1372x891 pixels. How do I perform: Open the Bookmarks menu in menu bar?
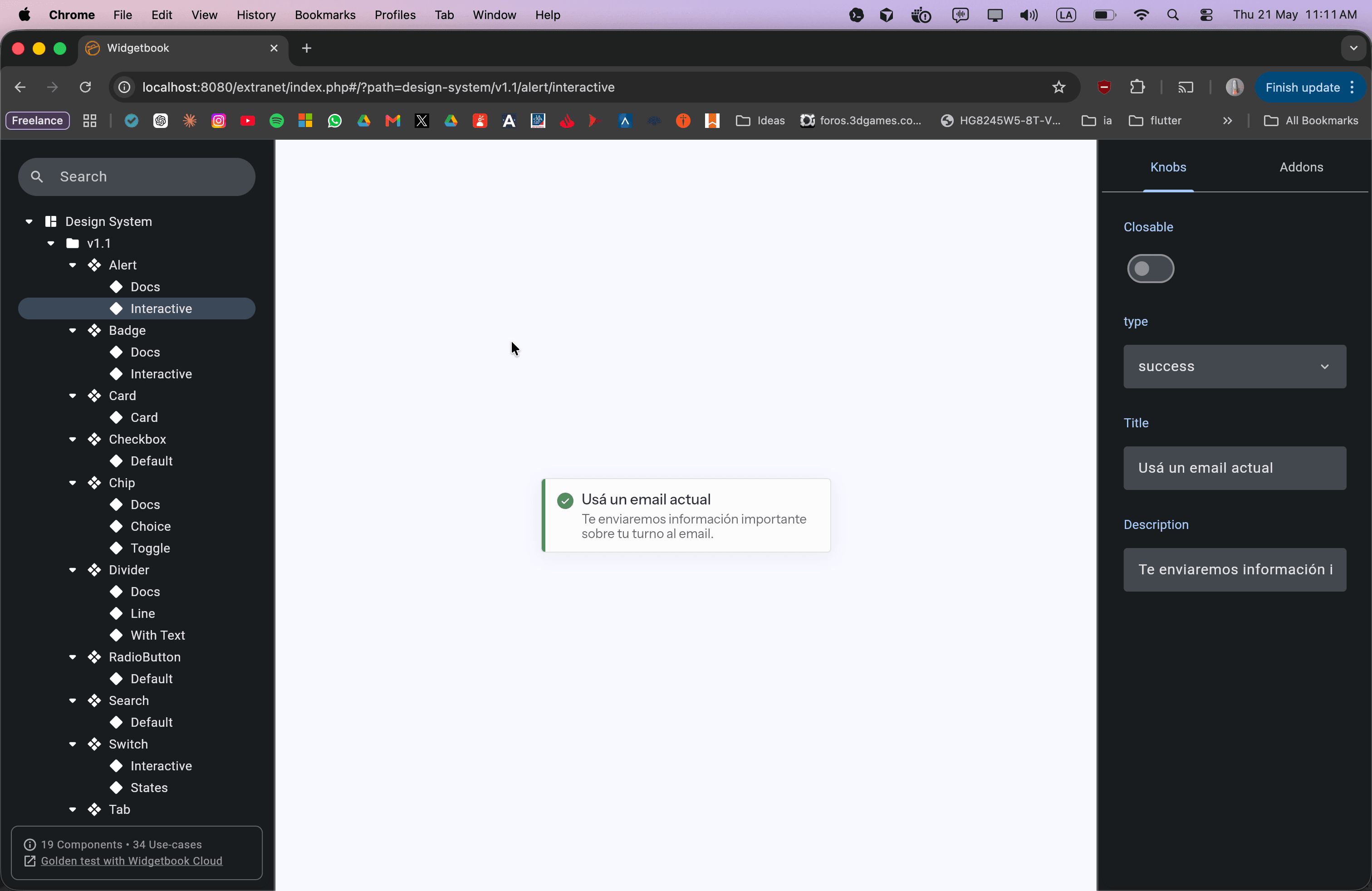(325, 15)
